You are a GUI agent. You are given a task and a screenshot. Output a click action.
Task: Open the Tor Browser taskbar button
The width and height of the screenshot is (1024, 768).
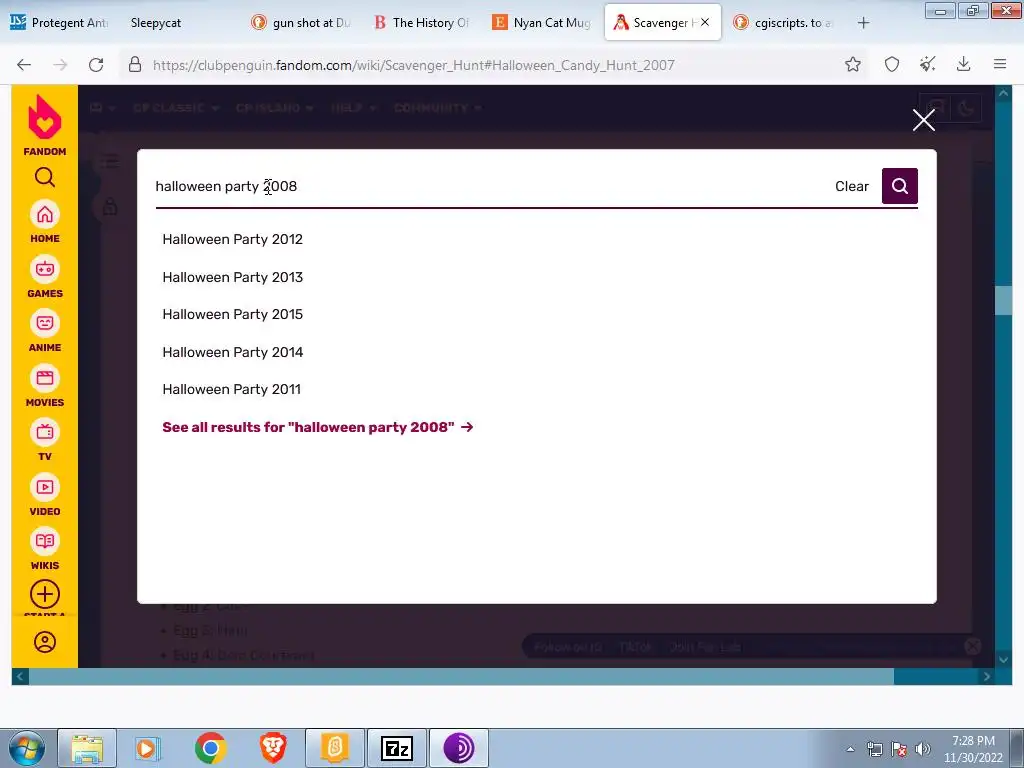coord(458,748)
